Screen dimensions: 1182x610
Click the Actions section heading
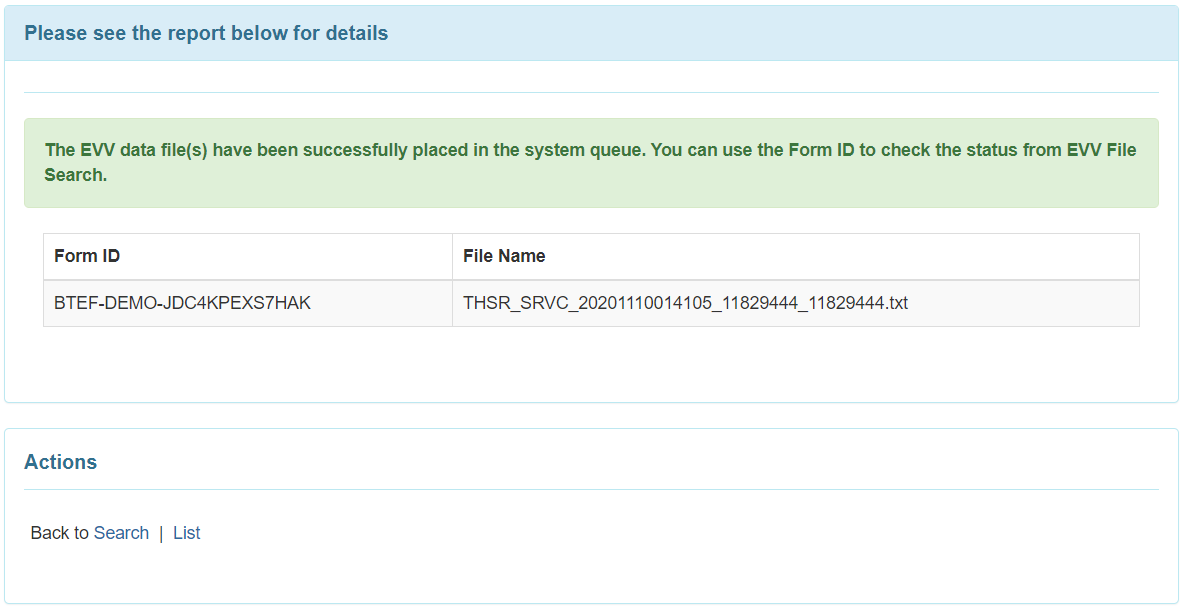[60, 462]
